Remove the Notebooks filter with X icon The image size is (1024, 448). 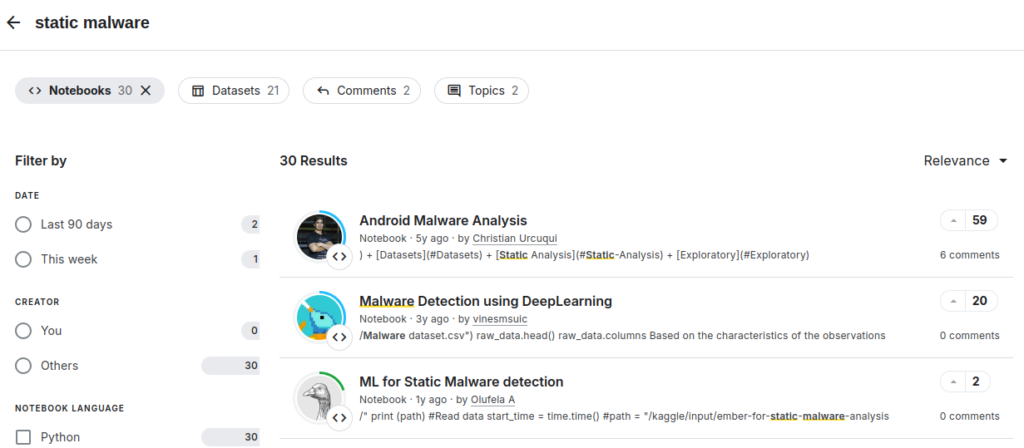click(146, 90)
